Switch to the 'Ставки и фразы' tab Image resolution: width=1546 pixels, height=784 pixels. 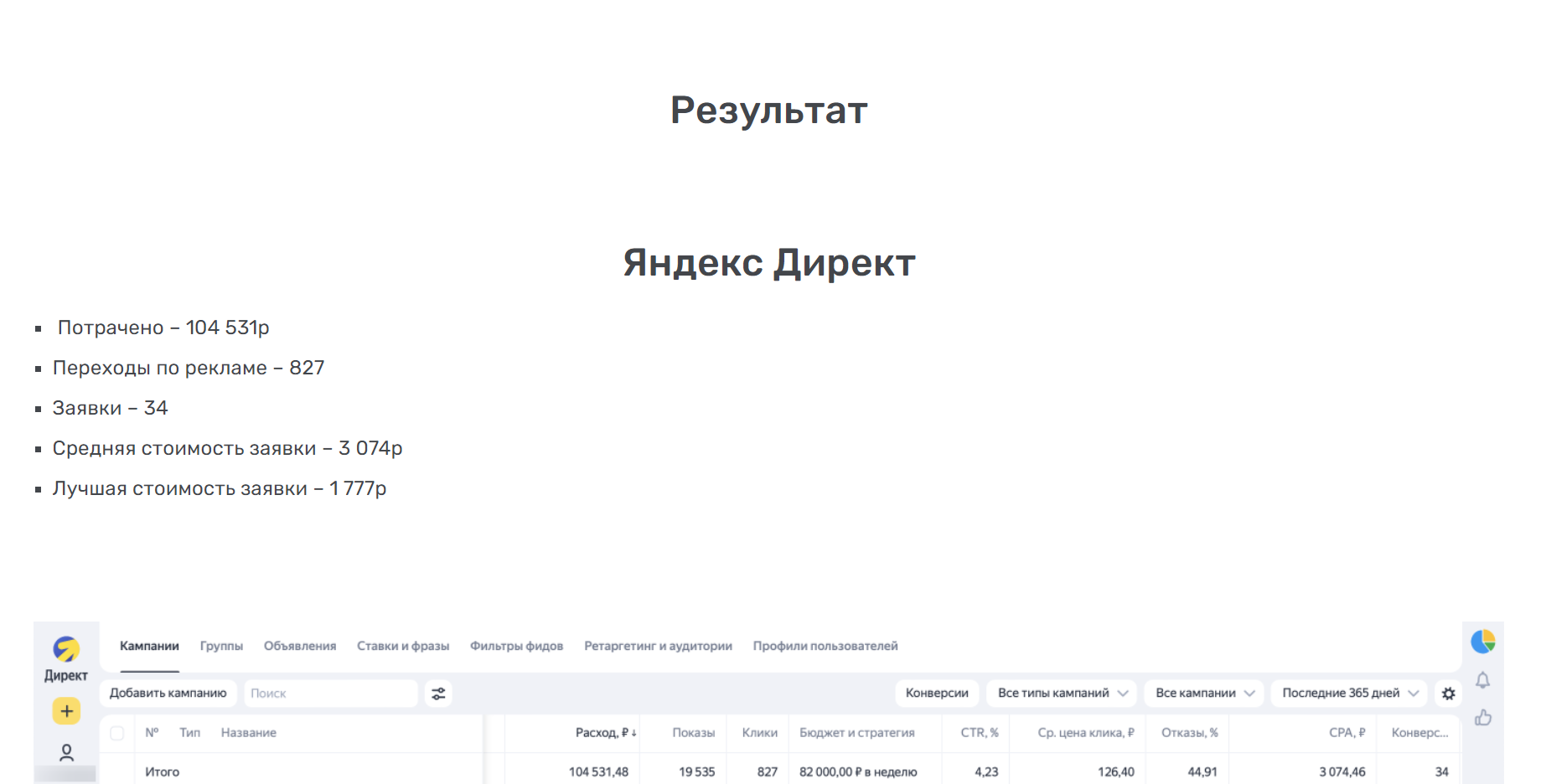(403, 646)
